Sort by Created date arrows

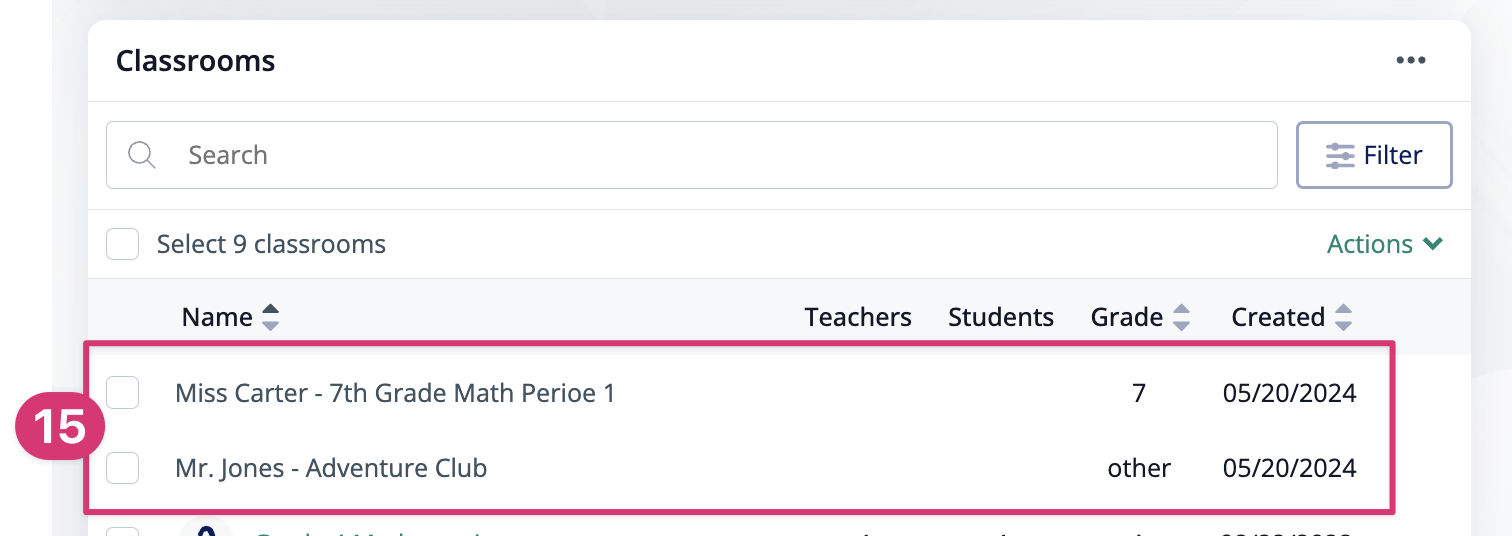(1343, 318)
